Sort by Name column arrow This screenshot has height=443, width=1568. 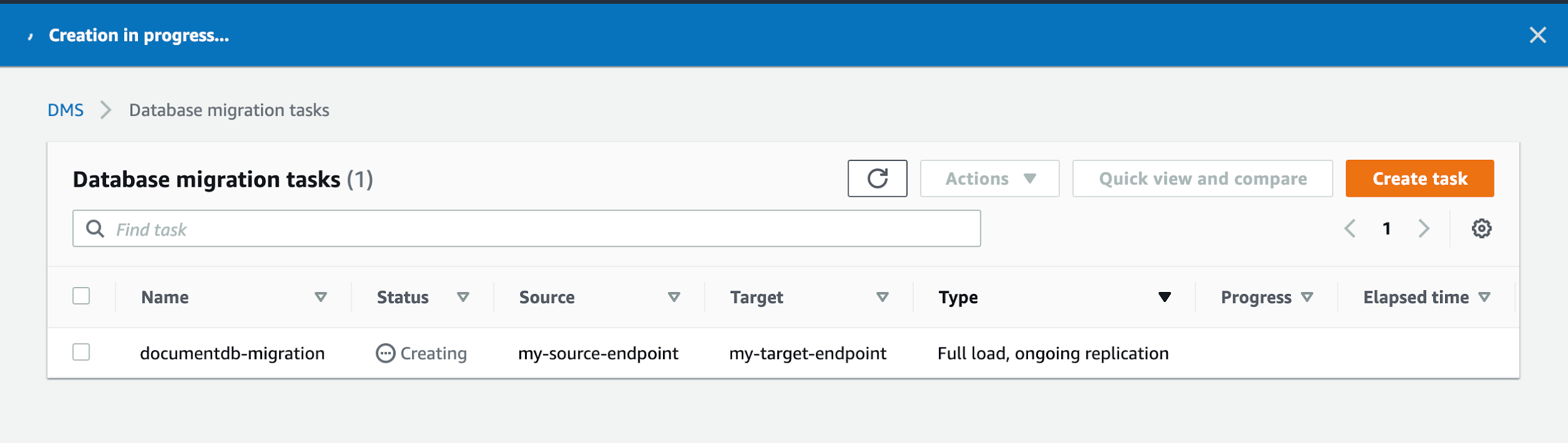(320, 297)
